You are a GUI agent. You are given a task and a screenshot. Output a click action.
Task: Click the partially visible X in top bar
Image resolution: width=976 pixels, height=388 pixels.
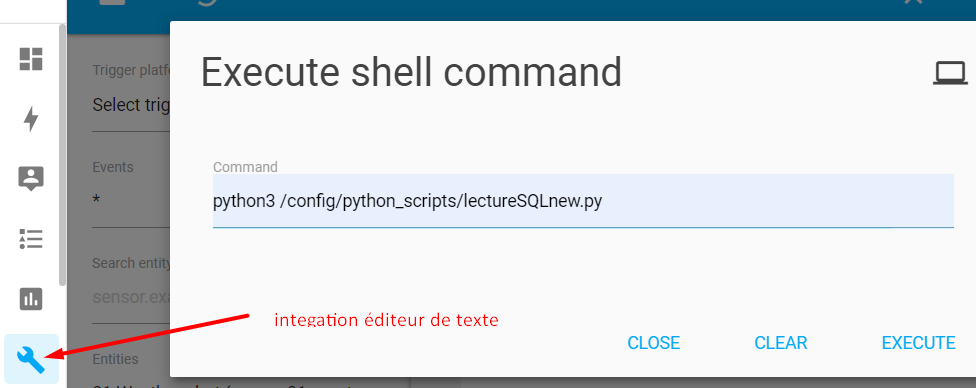tap(913, 2)
